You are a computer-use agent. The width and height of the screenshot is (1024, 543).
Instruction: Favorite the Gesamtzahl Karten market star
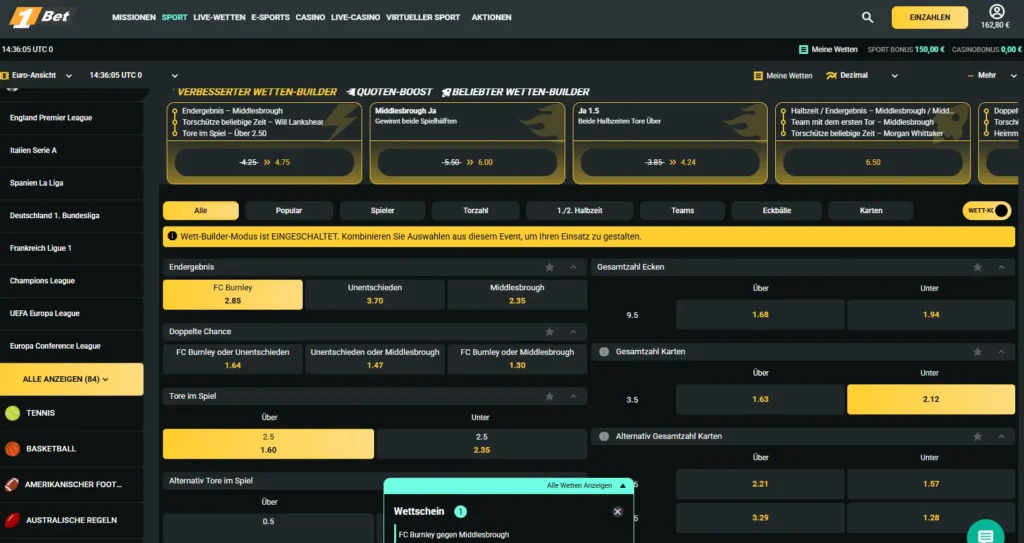point(977,352)
